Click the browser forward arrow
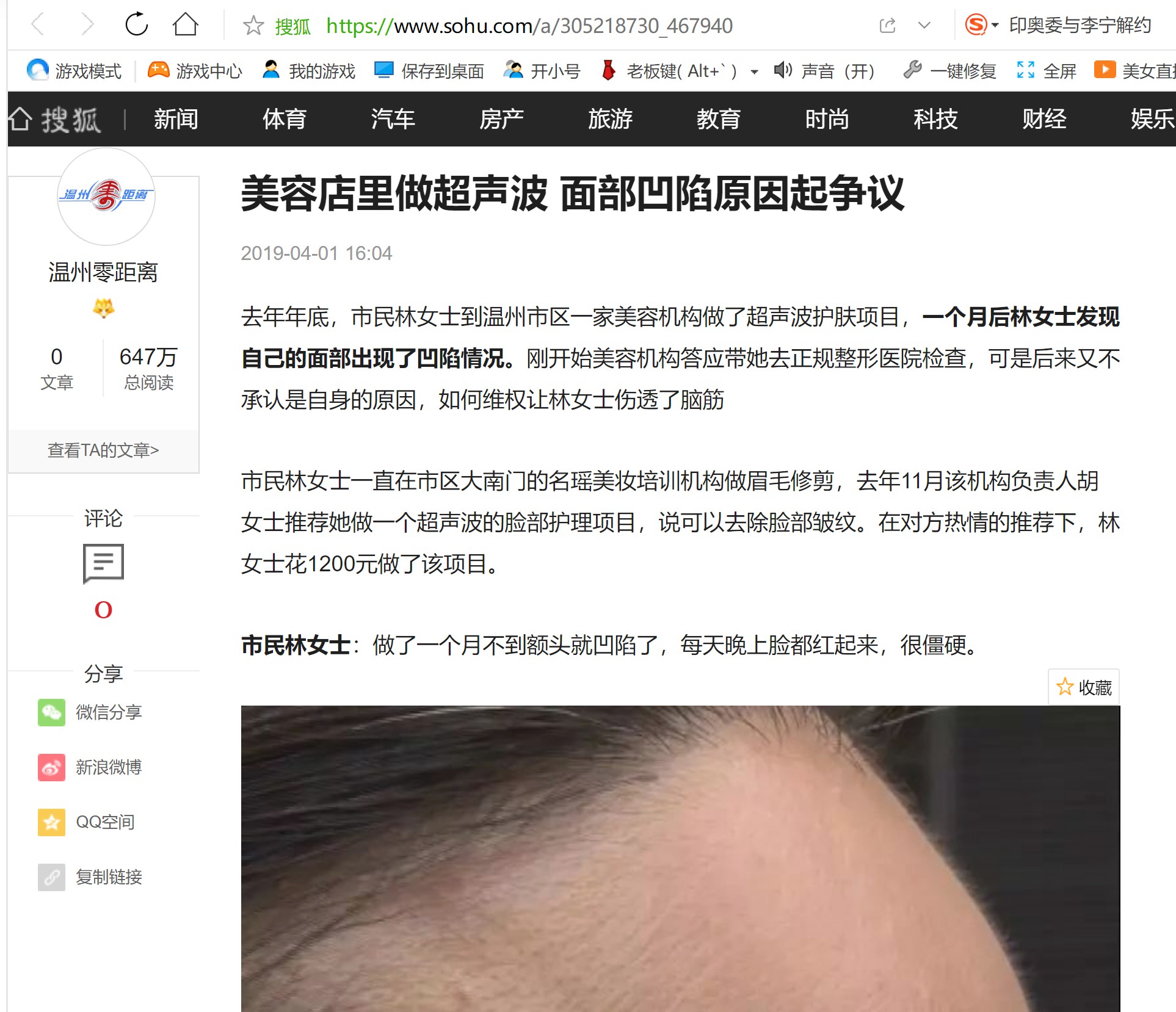This screenshot has height=1012, width=1176. pos(88,26)
